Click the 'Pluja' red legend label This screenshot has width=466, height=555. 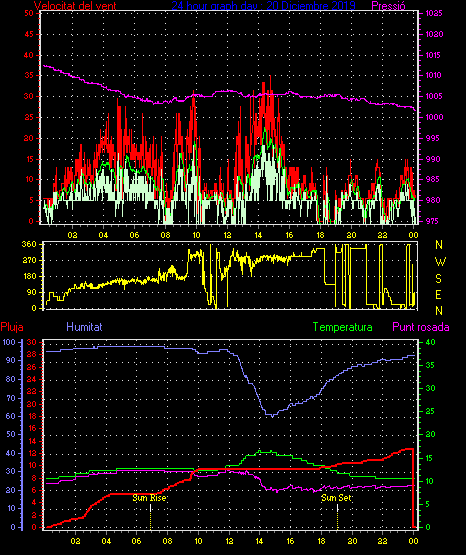click(x=12, y=327)
